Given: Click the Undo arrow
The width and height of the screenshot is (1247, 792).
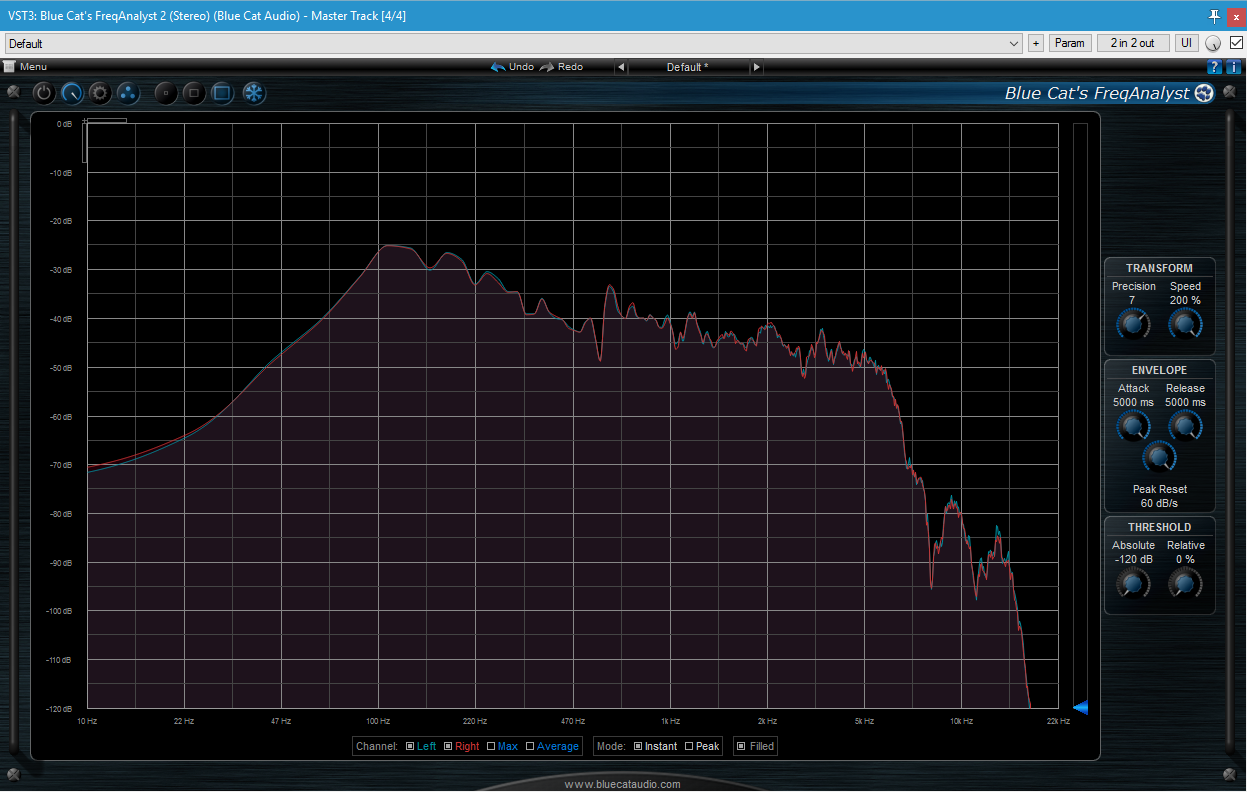Looking at the screenshot, I should pyautogui.click(x=498, y=67).
